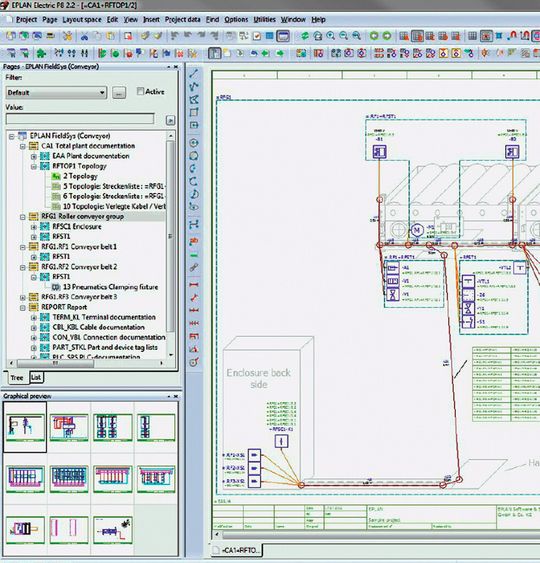This screenshot has height=563, width=540.
Task: Select 'PART_STKL Part and device tag lists'
Action: click(x=105, y=347)
